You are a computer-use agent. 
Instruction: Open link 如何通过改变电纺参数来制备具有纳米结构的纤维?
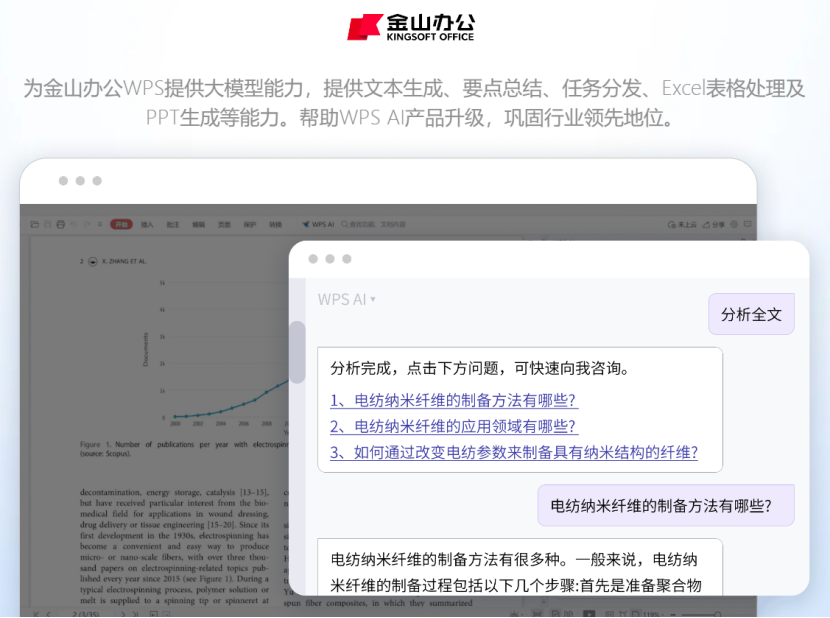(514, 452)
